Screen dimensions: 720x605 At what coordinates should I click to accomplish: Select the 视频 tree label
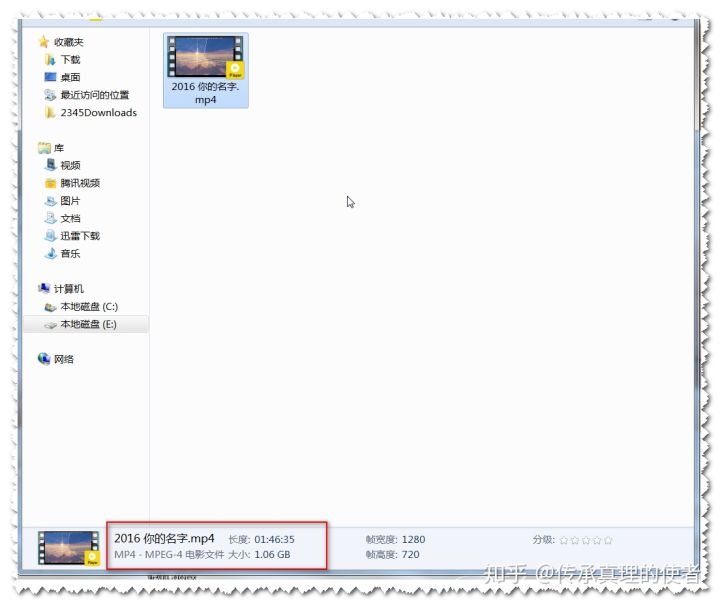pos(70,165)
